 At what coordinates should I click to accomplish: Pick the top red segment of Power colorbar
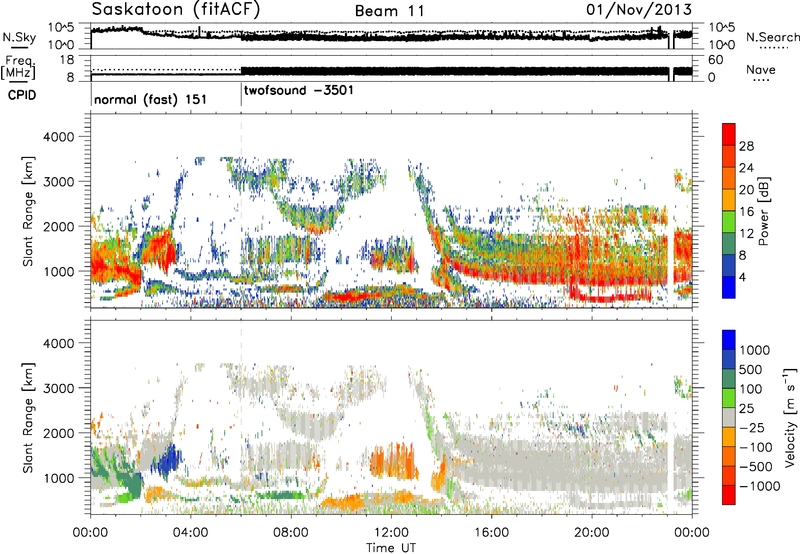(x=729, y=134)
